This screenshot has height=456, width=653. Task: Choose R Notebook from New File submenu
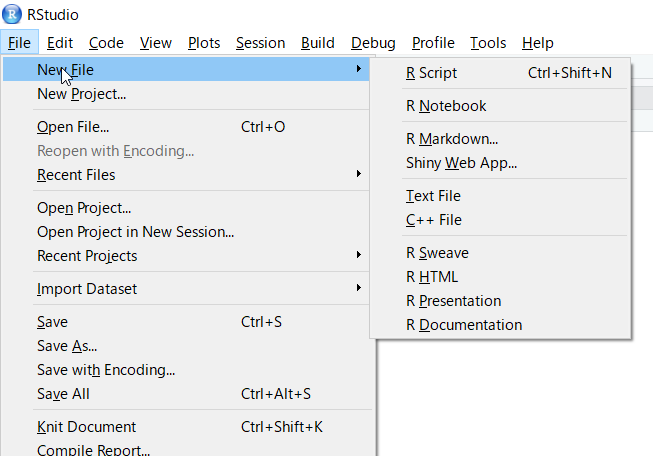[500, 106]
